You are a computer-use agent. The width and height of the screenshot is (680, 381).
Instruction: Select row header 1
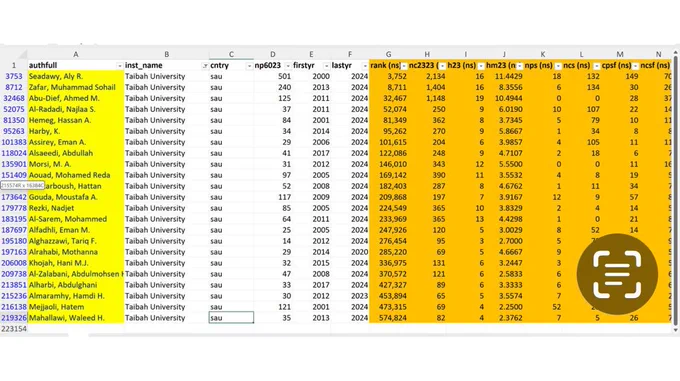point(14,65)
